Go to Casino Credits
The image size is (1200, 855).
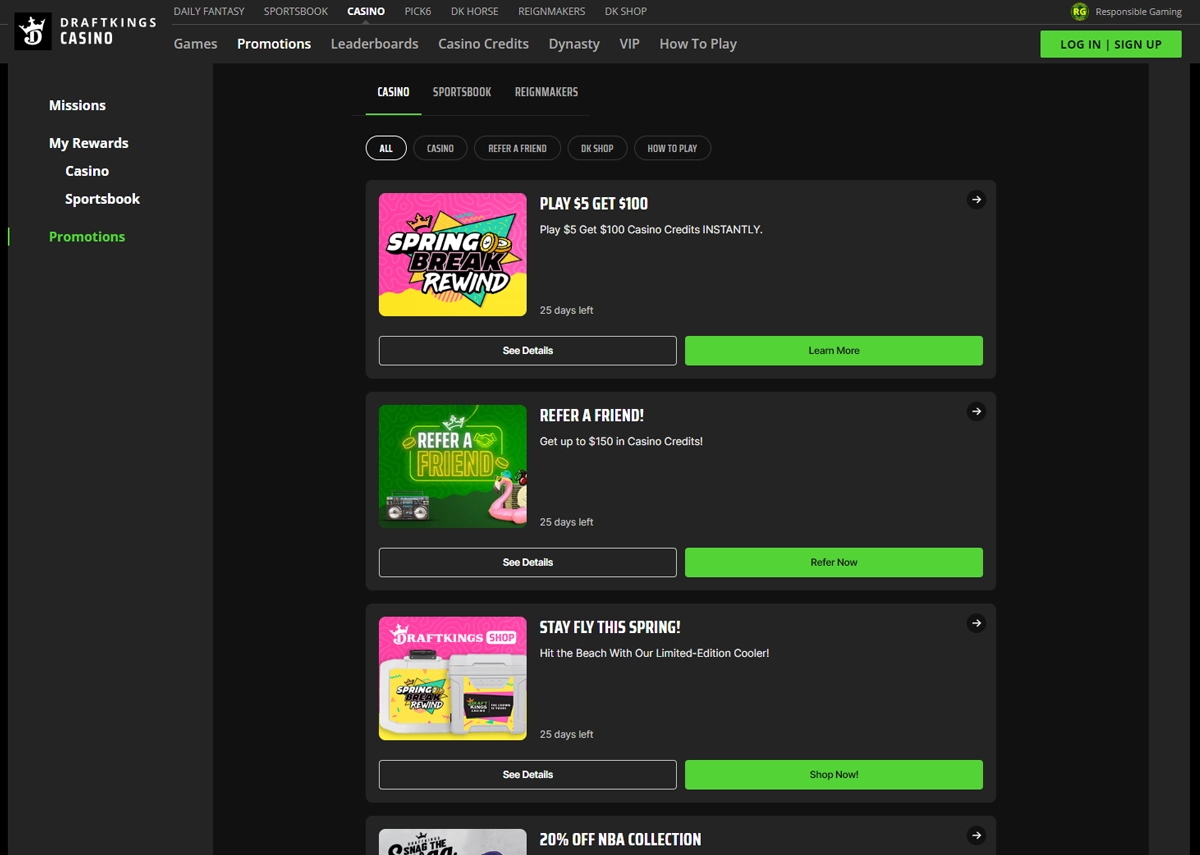coord(483,44)
